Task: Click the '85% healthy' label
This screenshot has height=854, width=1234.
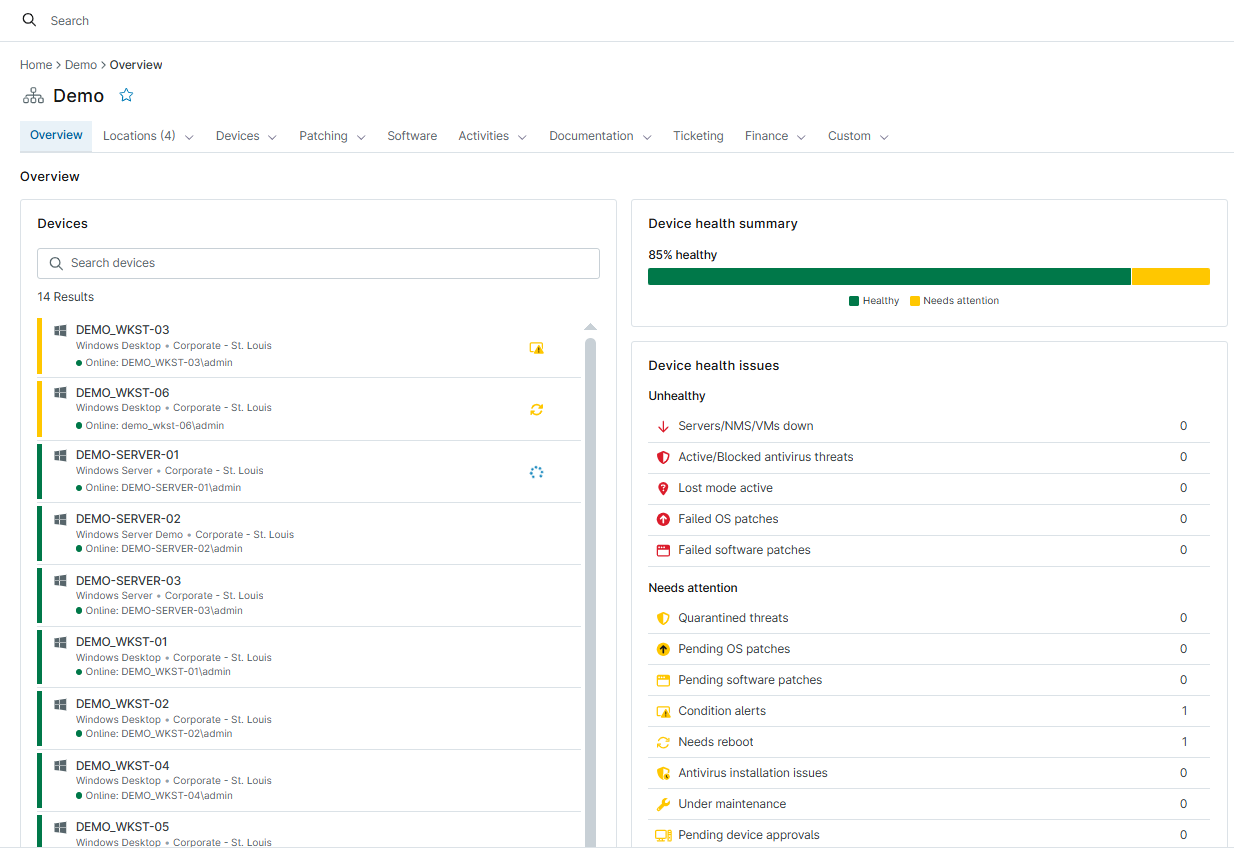Action: [x=683, y=255]
